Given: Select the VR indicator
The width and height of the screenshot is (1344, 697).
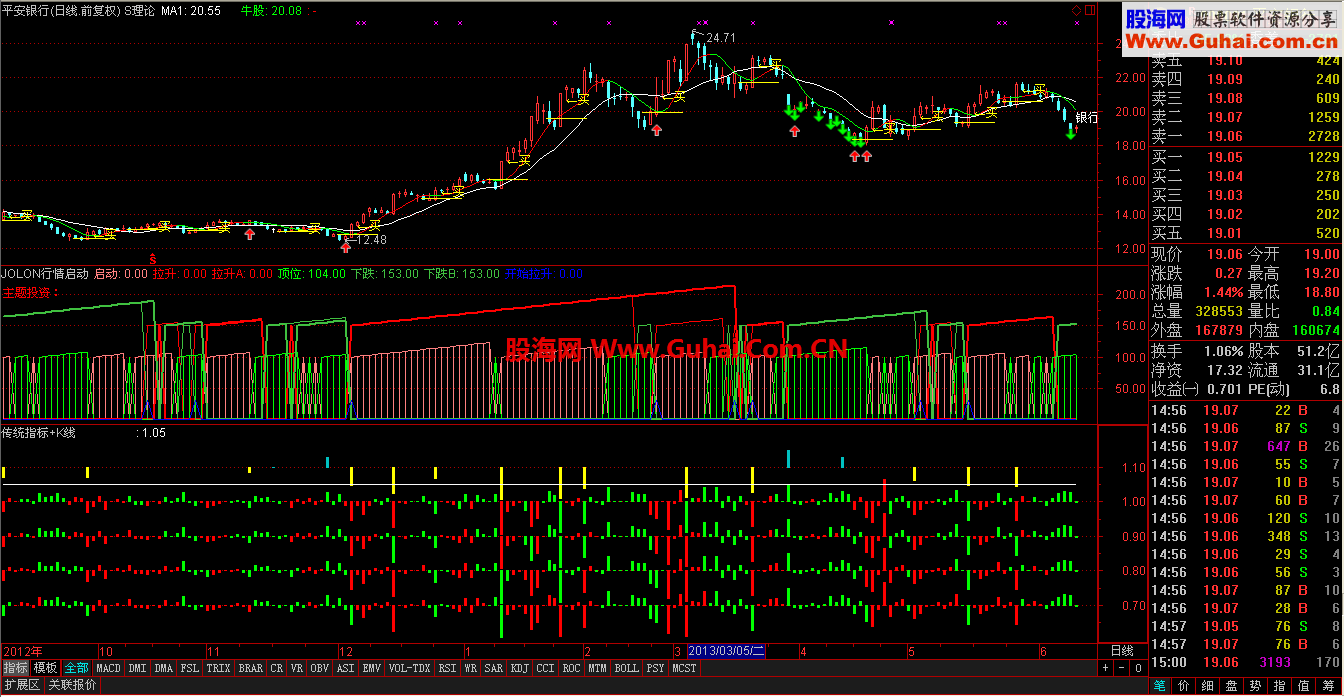Looking at the screenshot, I should pyautogui.click(x=297, y=668).
